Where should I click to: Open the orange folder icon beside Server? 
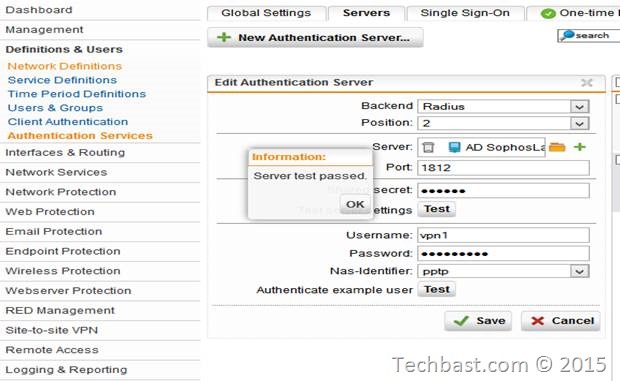[557, 147]
